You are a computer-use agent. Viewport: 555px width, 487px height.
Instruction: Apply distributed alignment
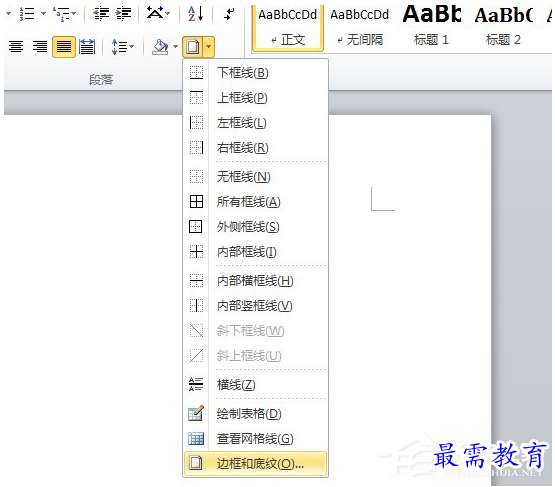[x=87, y=46]
